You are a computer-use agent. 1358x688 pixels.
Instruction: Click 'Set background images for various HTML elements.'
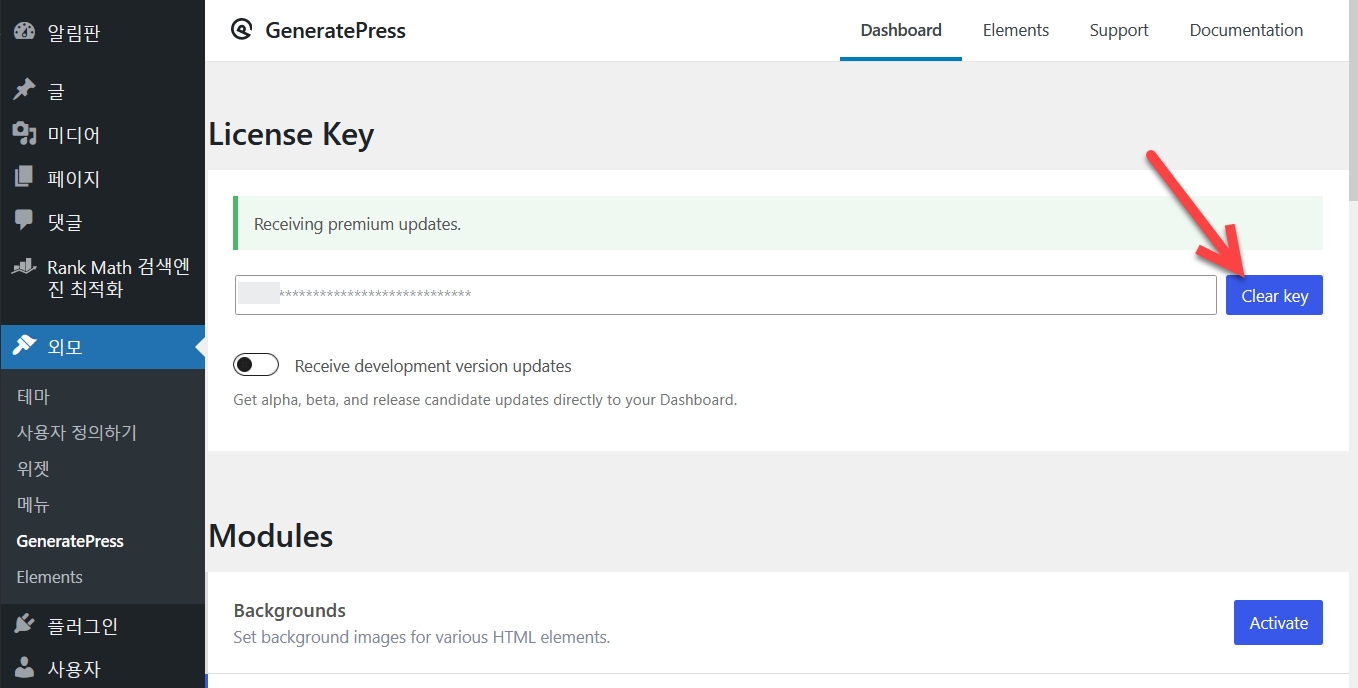tap(422, 636)
